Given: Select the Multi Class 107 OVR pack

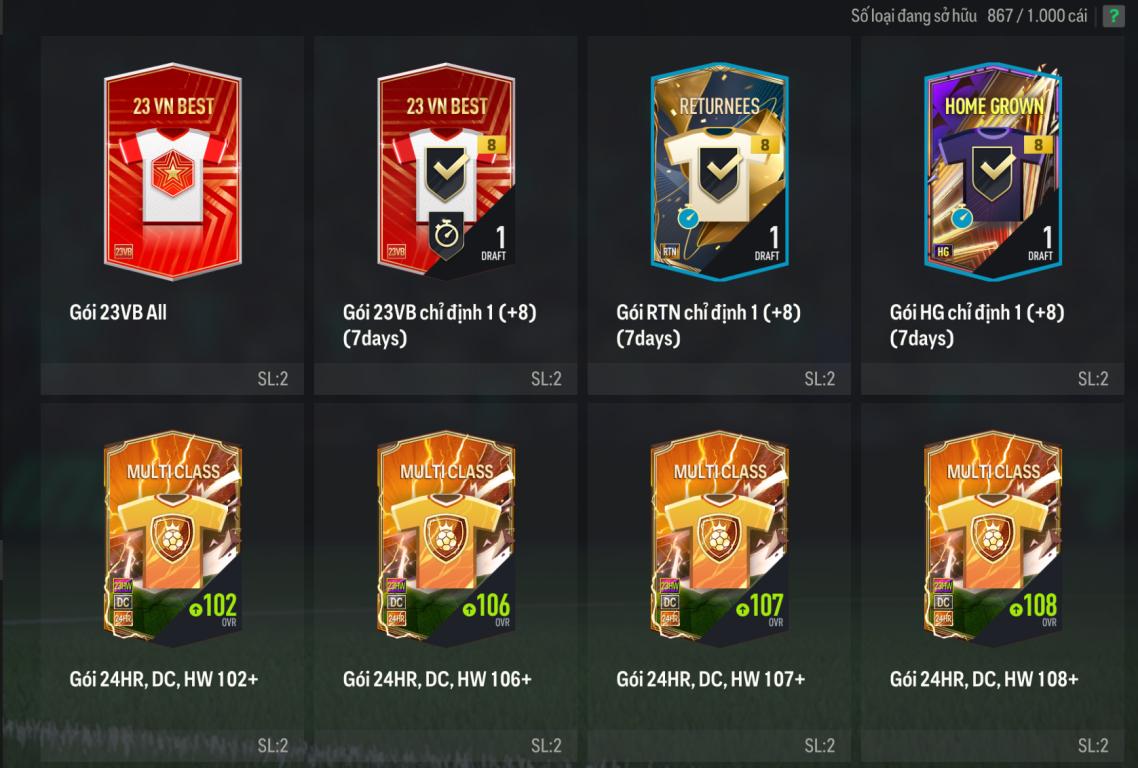Looking at the screenshot, I should pos(719,538).
